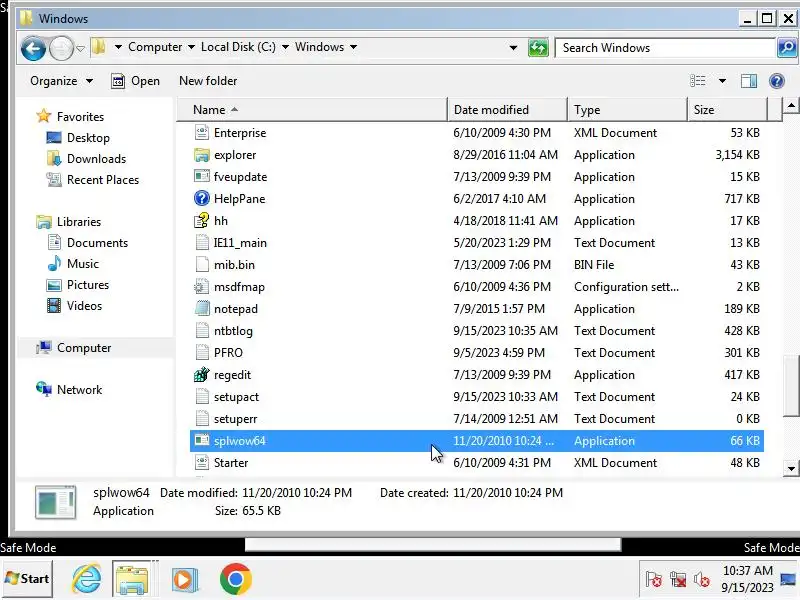The width and height of the screenshot is (800, 600).
Task: Launch Windows Media Player from taskbar
Action: click(x=184, y=579)
